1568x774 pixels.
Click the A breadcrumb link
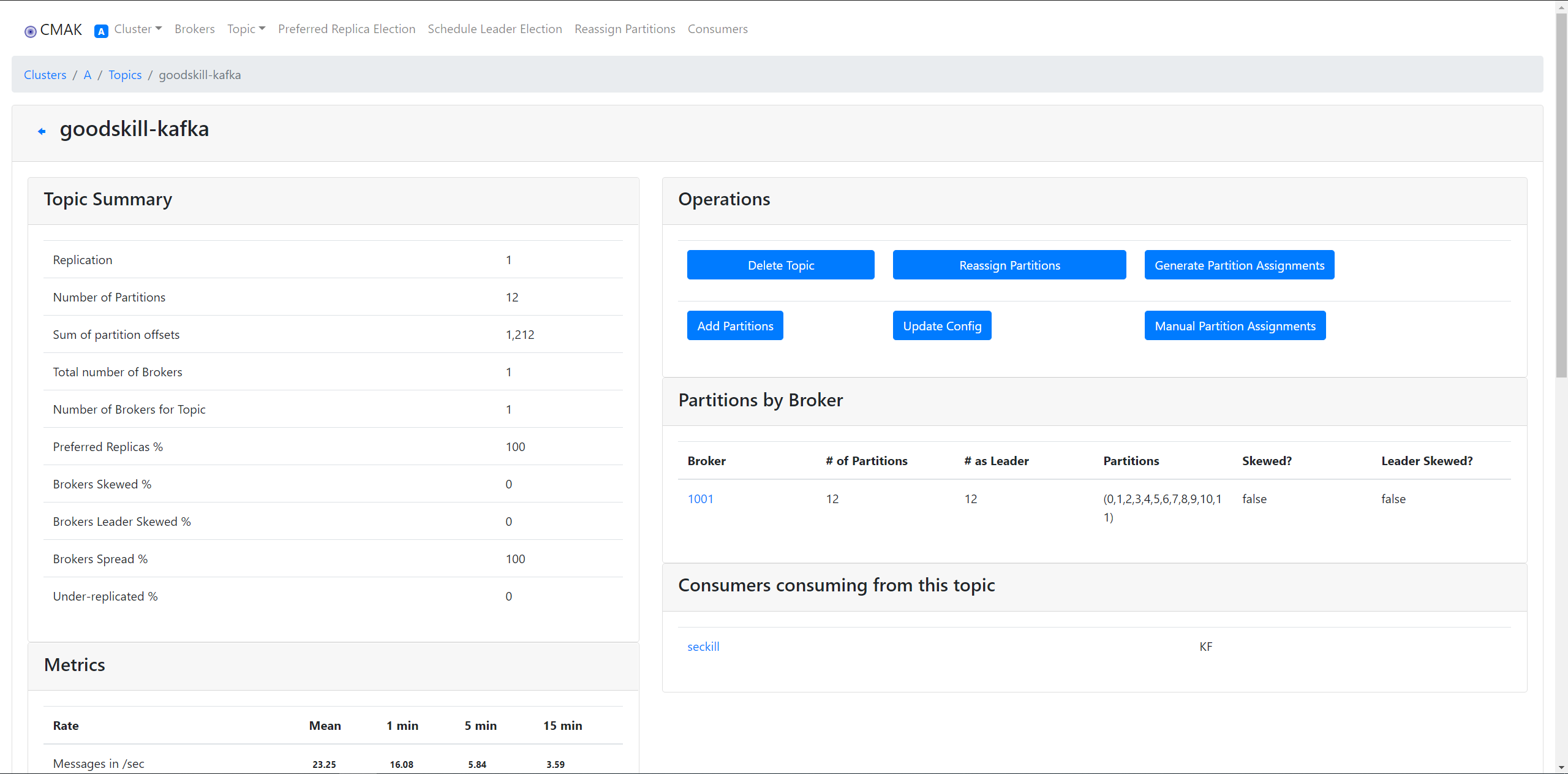pyautogui.click(x=88, y=75)
